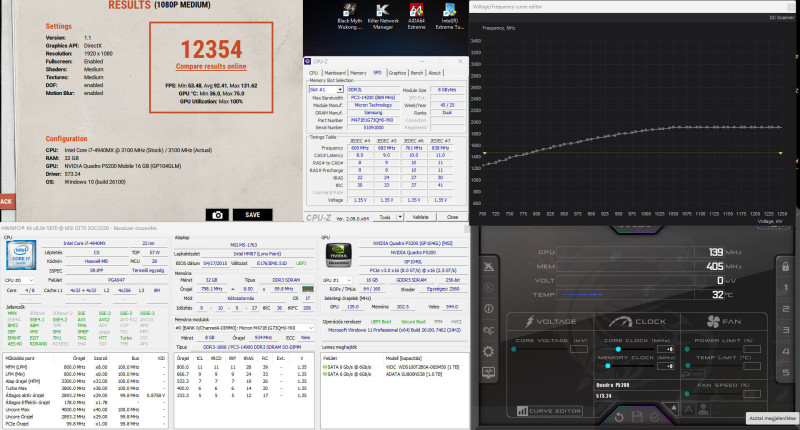Click the Power Limit value field

click(x=752, y=349)
